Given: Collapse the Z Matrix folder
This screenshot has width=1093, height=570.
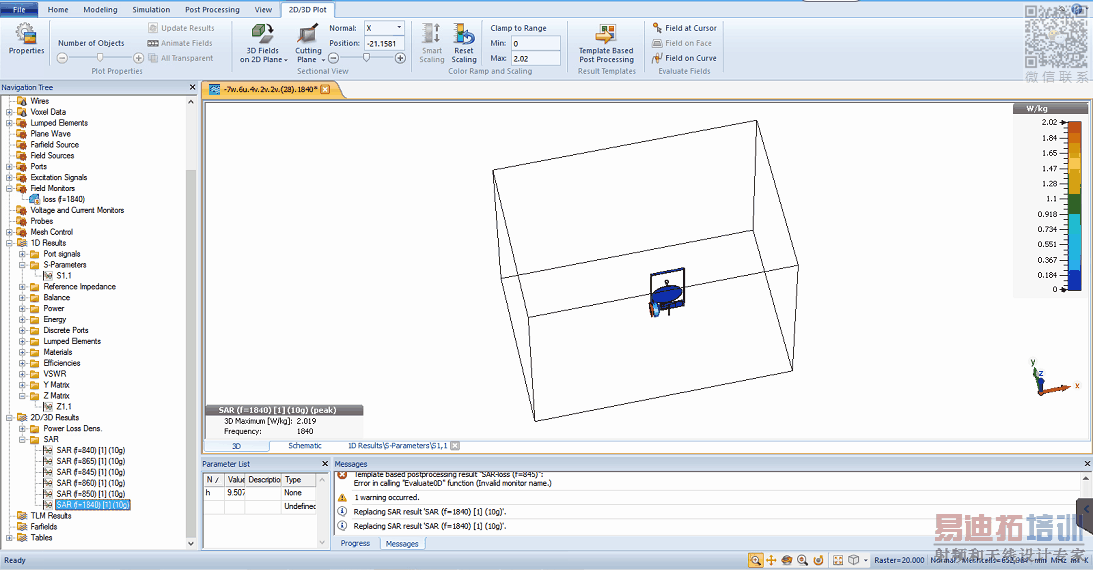Looking at the screenshot, I should coord(22,396).
